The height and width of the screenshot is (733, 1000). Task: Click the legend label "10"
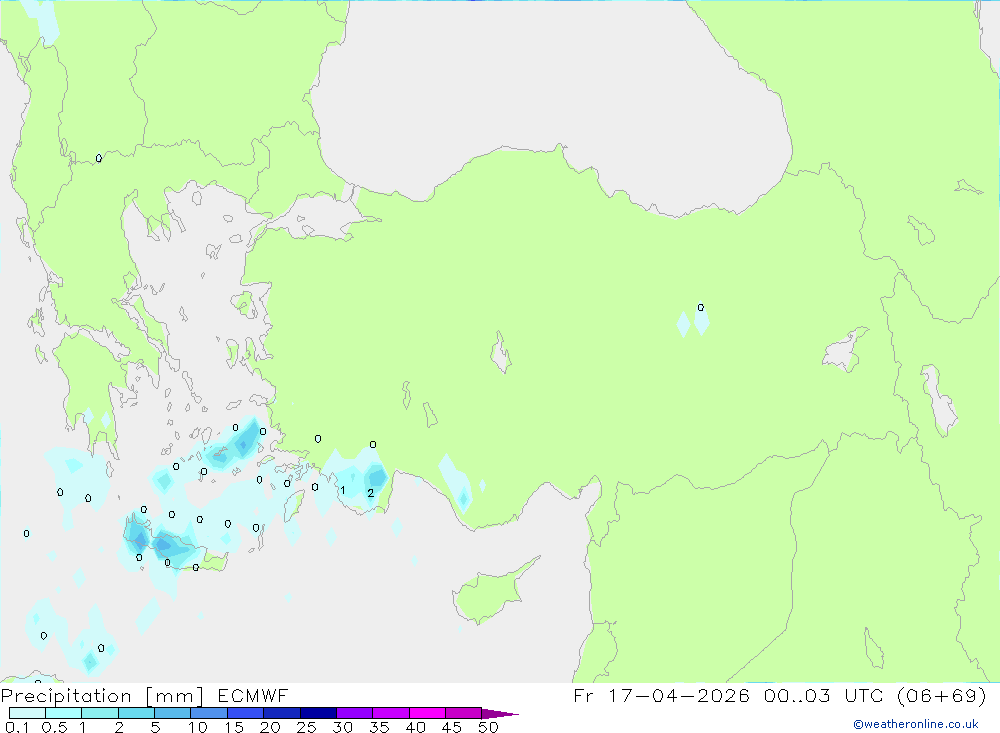pos(198,727)
